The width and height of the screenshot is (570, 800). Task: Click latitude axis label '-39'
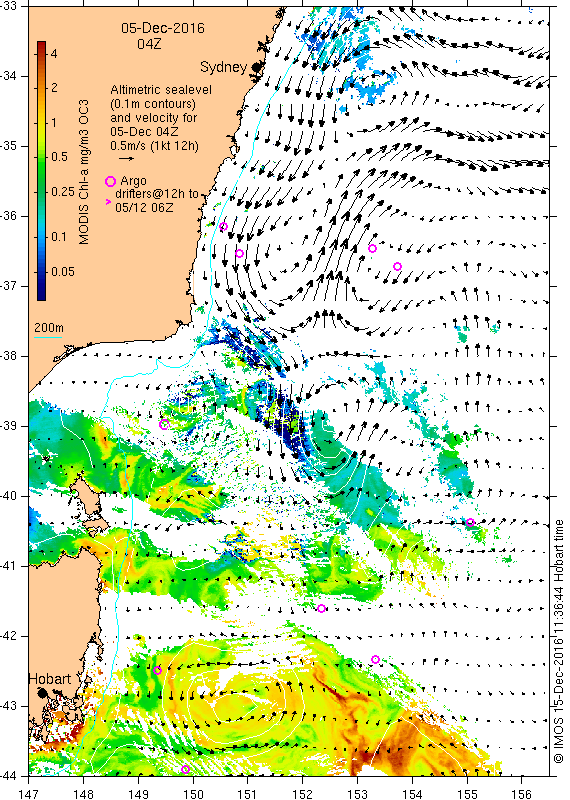pyautogui.click(x=9, y=426)
